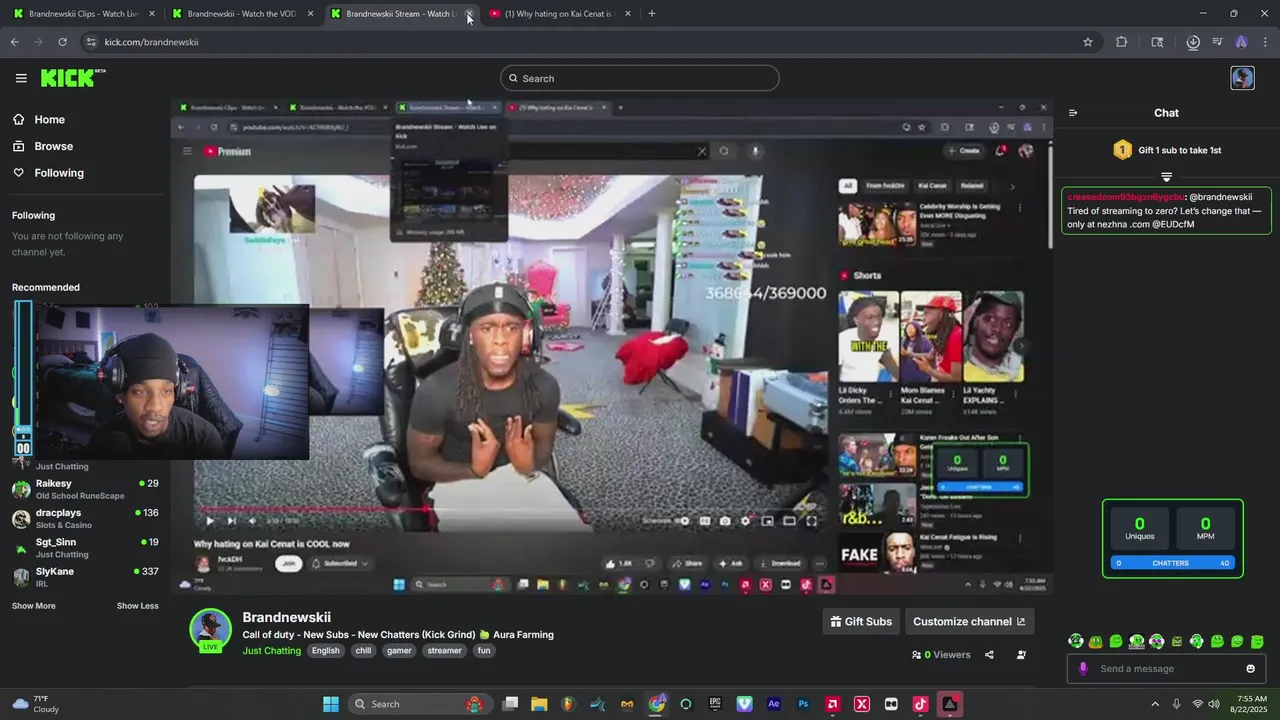Click the 0 Viewers counter

click(x=941, y=655)
